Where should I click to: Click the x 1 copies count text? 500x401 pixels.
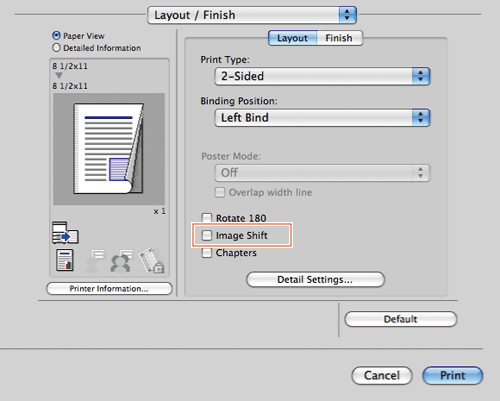159,211
